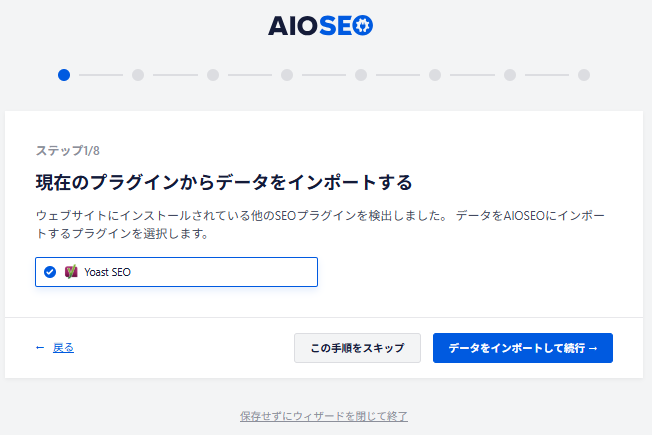Click the first wizard step dot

[64, 74]
